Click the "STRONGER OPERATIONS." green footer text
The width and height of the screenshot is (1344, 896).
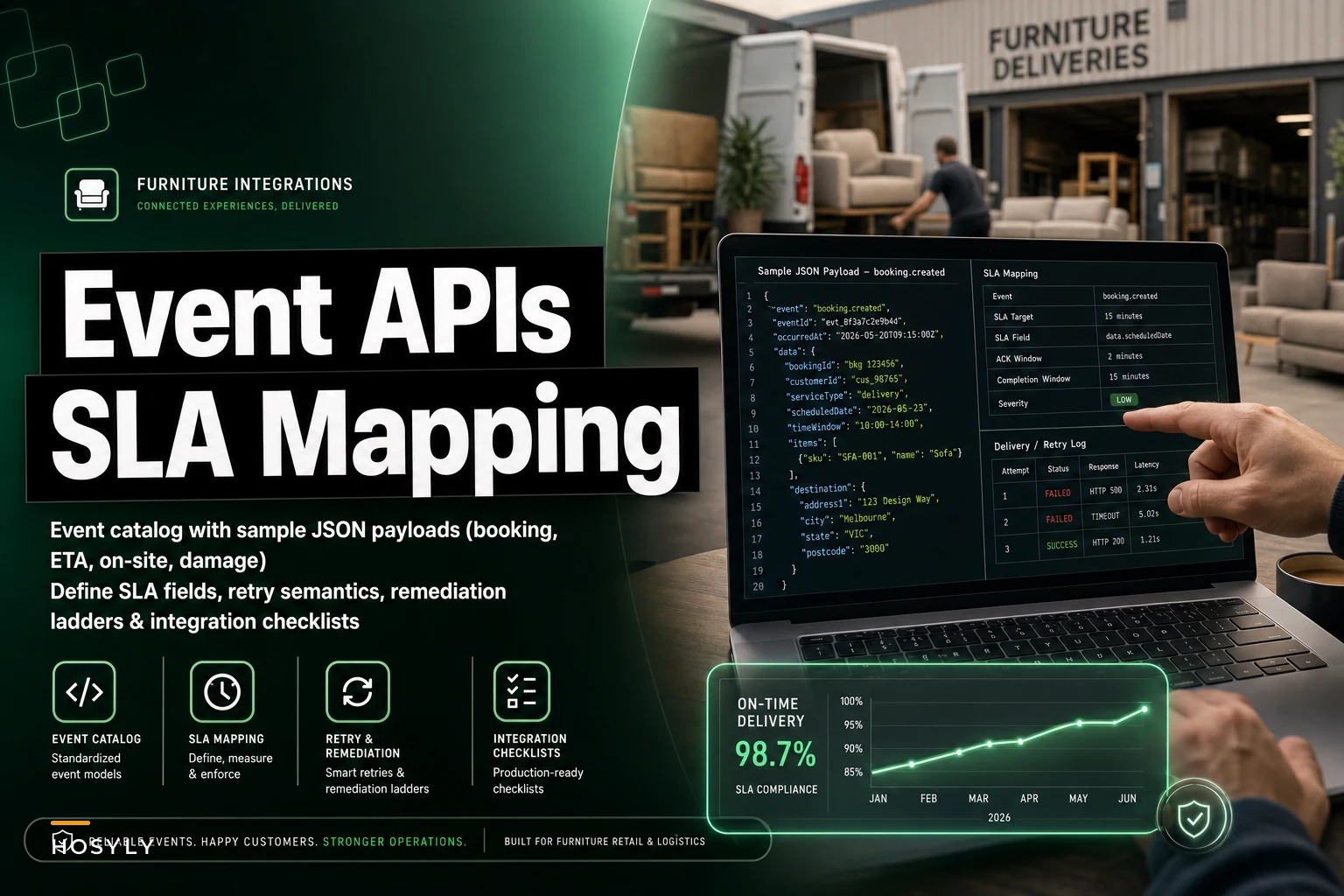click(x=395, y=842)
